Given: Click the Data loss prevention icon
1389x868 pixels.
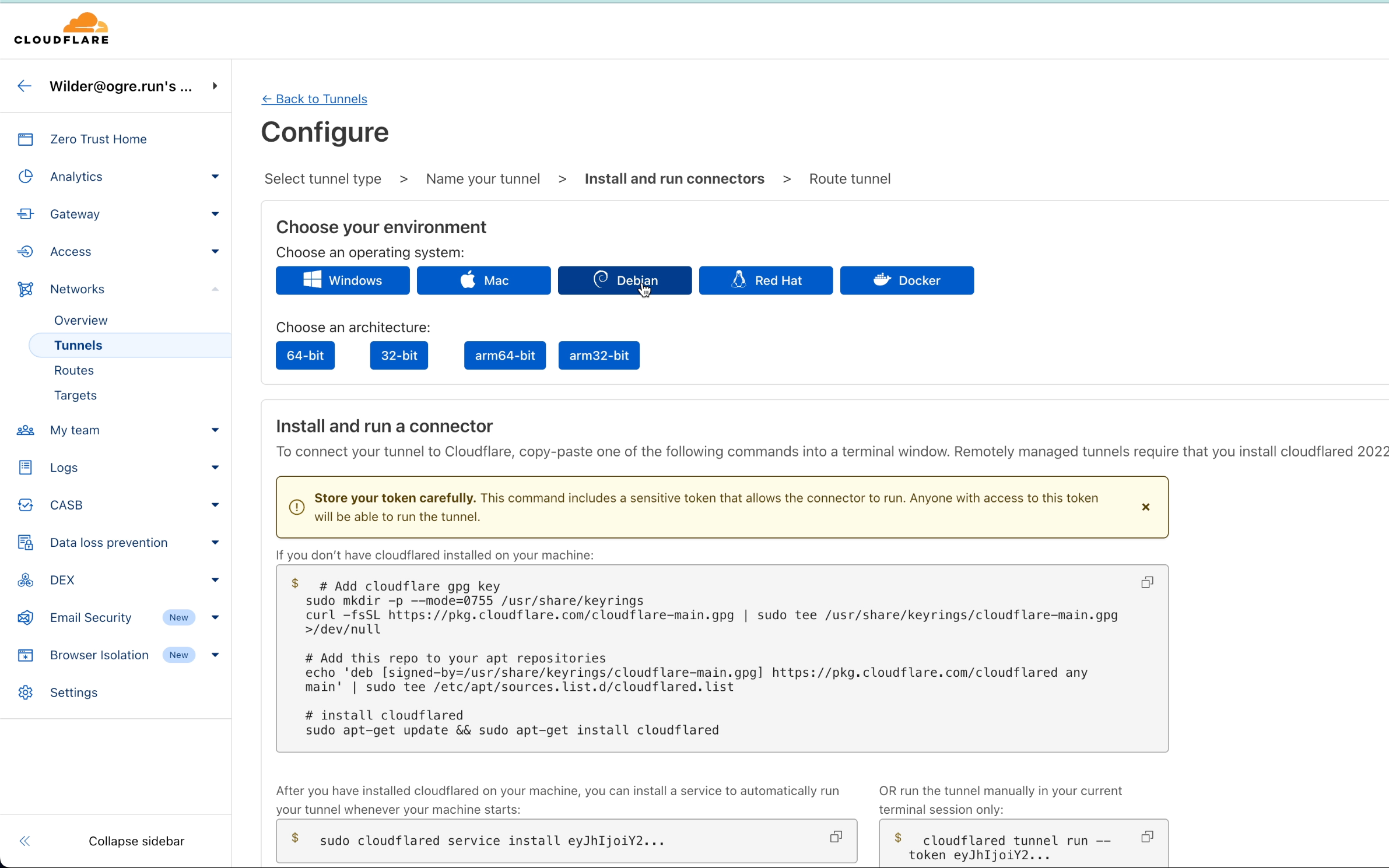Looking at the screenshot, I should point(25,543).
